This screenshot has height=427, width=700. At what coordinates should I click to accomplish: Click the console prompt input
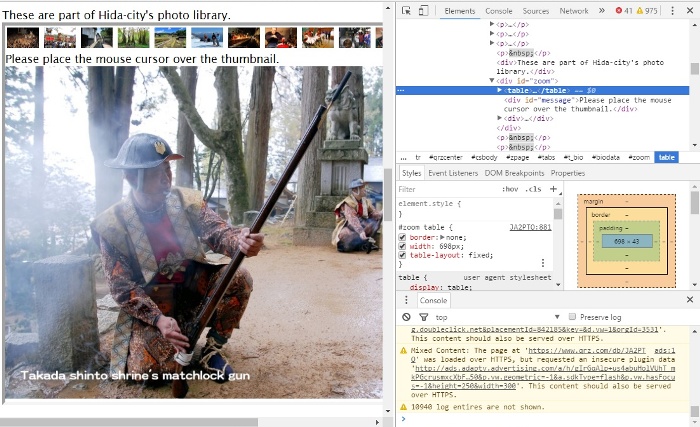click(x=545, y=419)
